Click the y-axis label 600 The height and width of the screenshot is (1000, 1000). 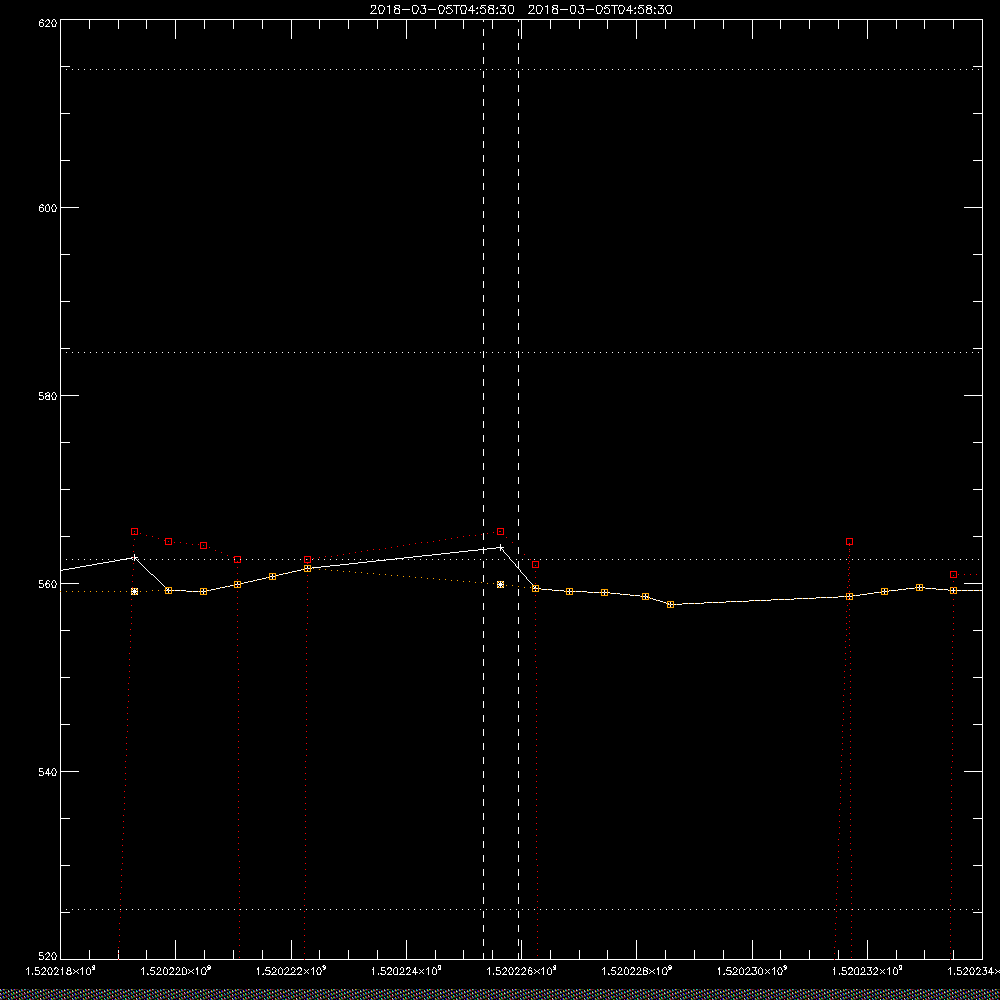coord(48,208)
